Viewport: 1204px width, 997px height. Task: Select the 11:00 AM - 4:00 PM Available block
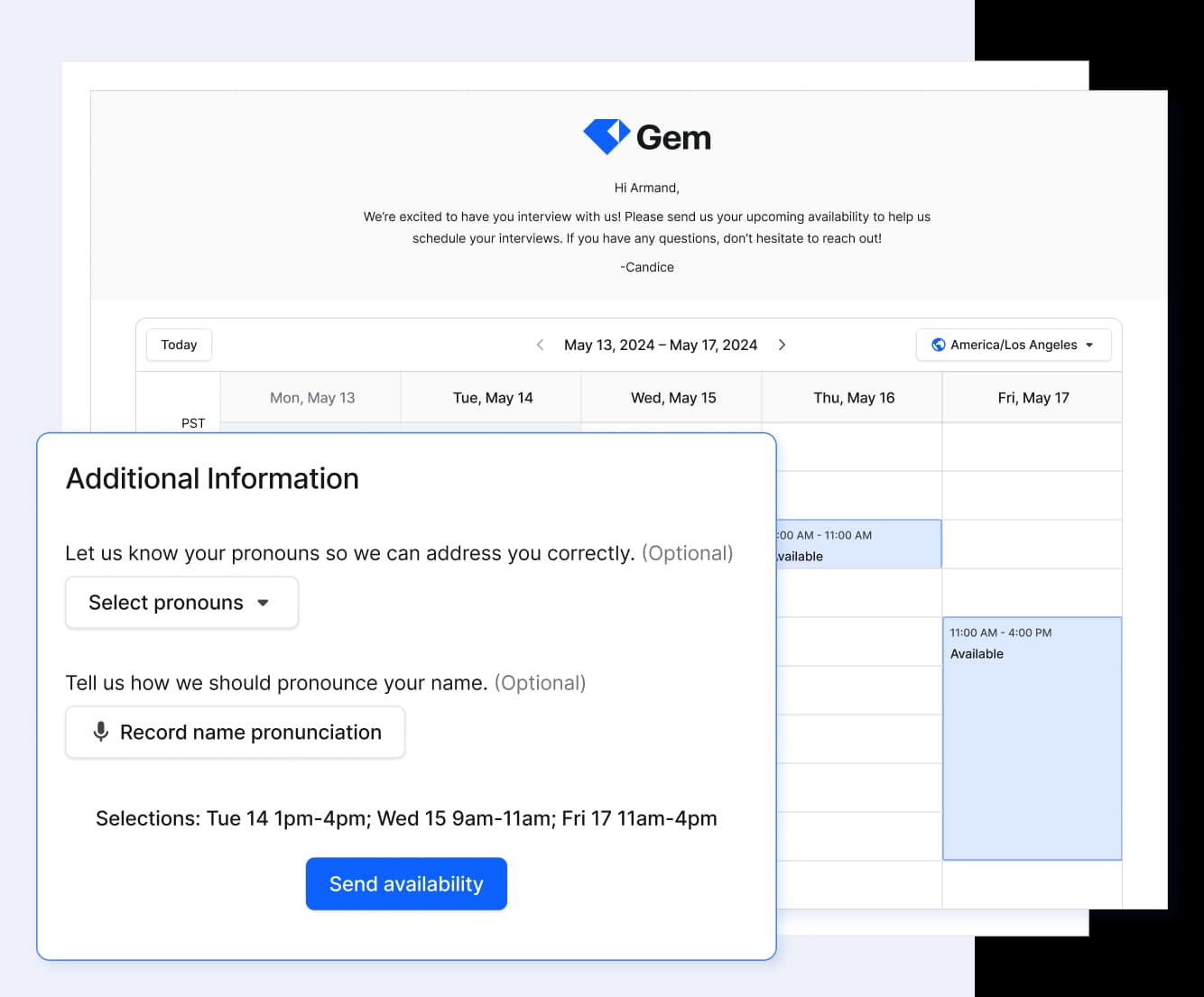[x=1032, y=738]
